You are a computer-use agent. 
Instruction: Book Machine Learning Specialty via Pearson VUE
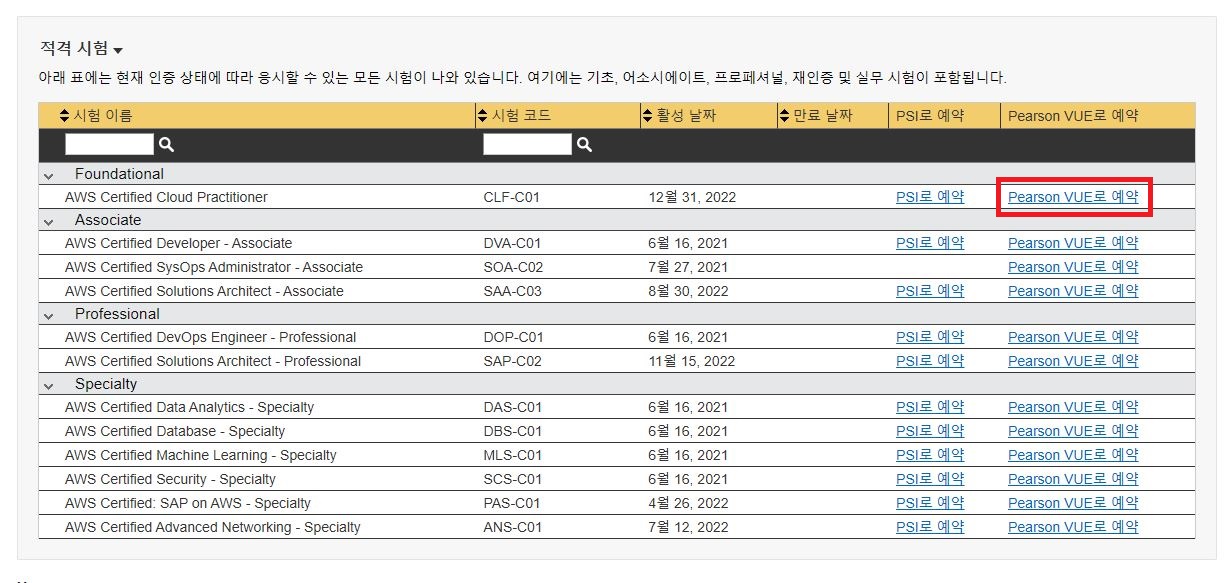tap(1073, 455)
